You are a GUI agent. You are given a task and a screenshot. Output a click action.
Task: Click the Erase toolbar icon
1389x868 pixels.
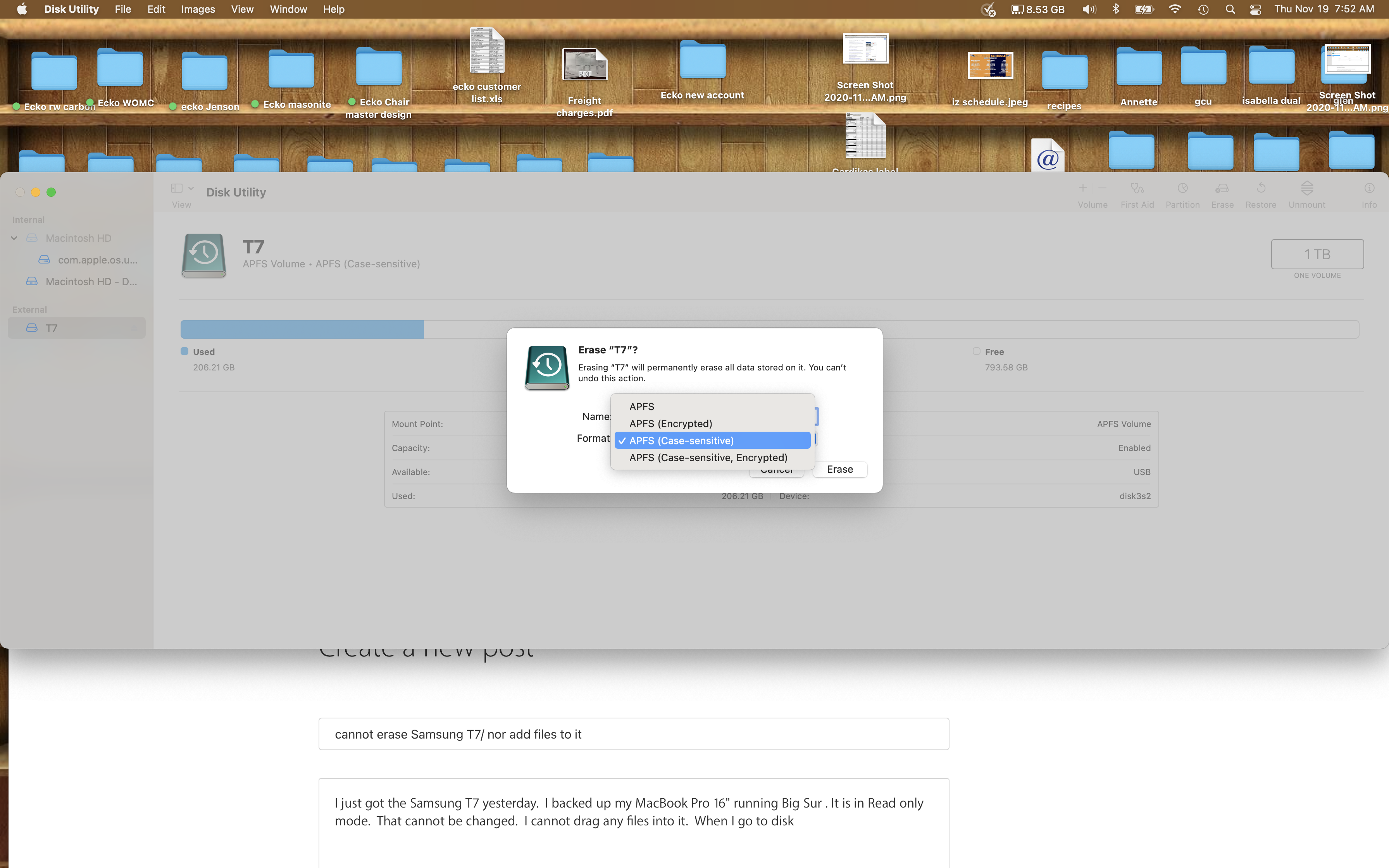[1222, 189]
